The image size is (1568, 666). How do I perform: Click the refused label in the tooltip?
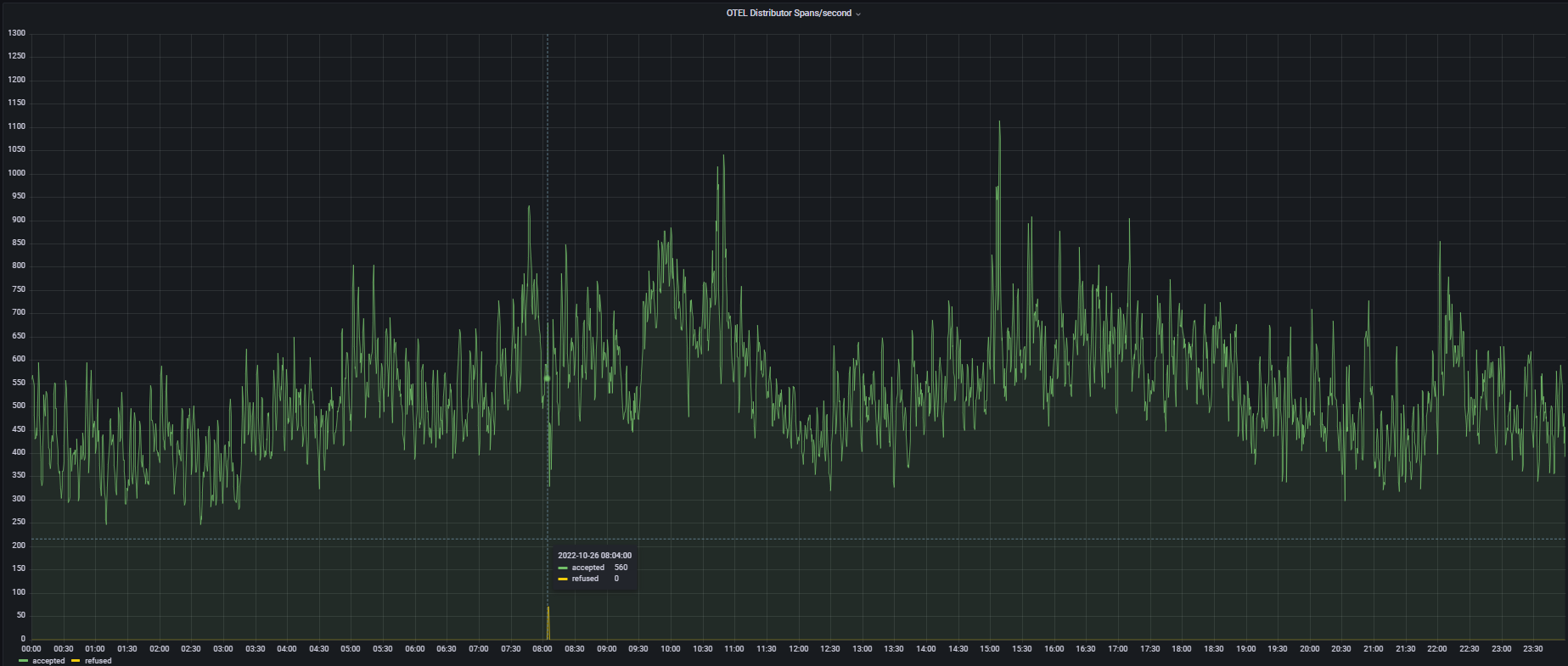click(x=585, y=579)
